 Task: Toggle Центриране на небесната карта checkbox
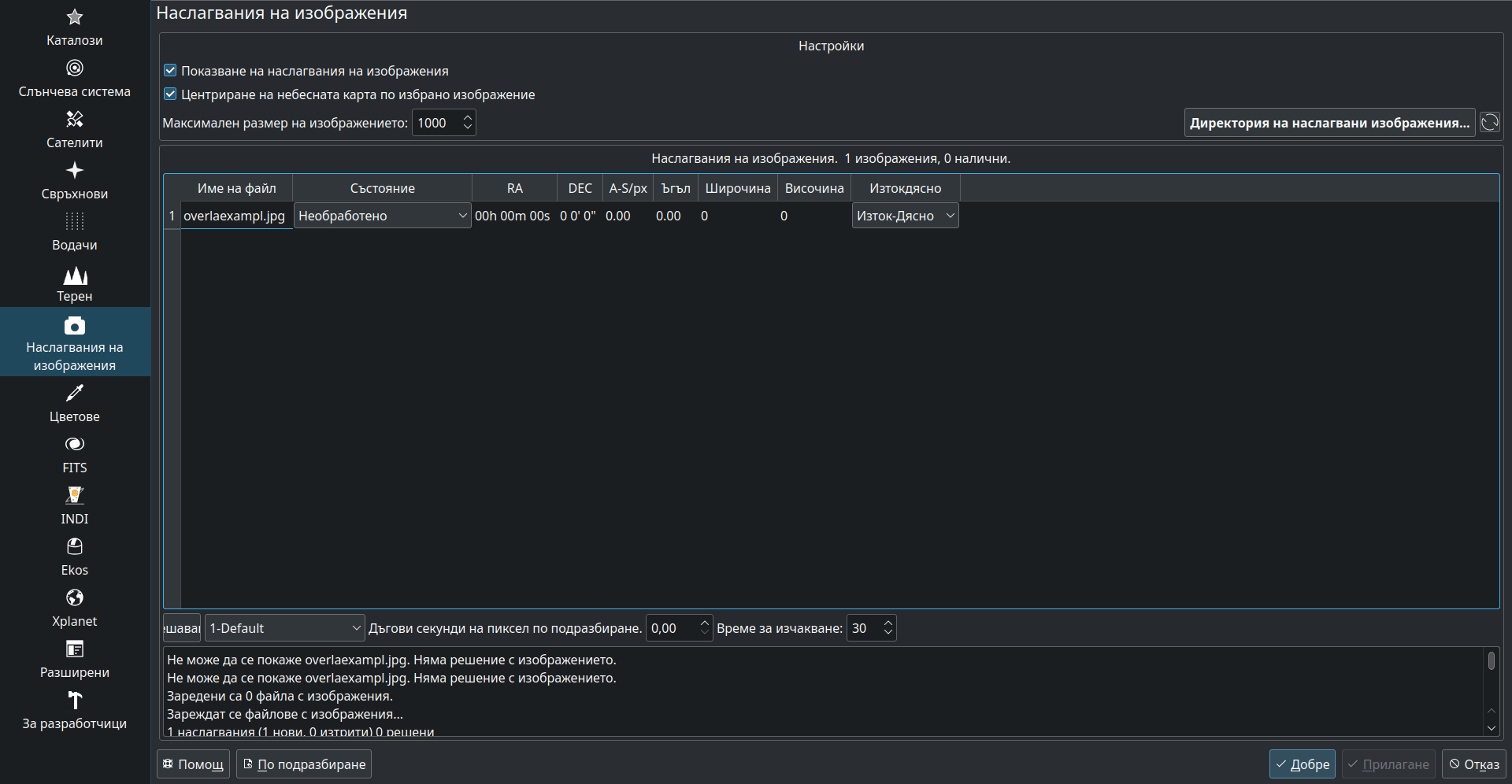[170, 94]
